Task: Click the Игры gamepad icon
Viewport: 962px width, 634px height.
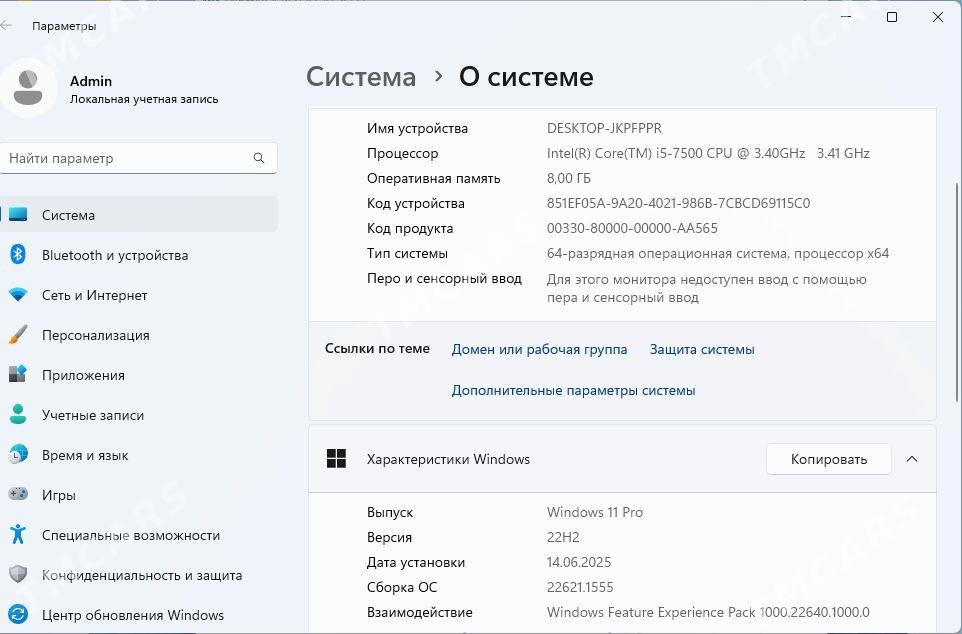Action: 18,495
